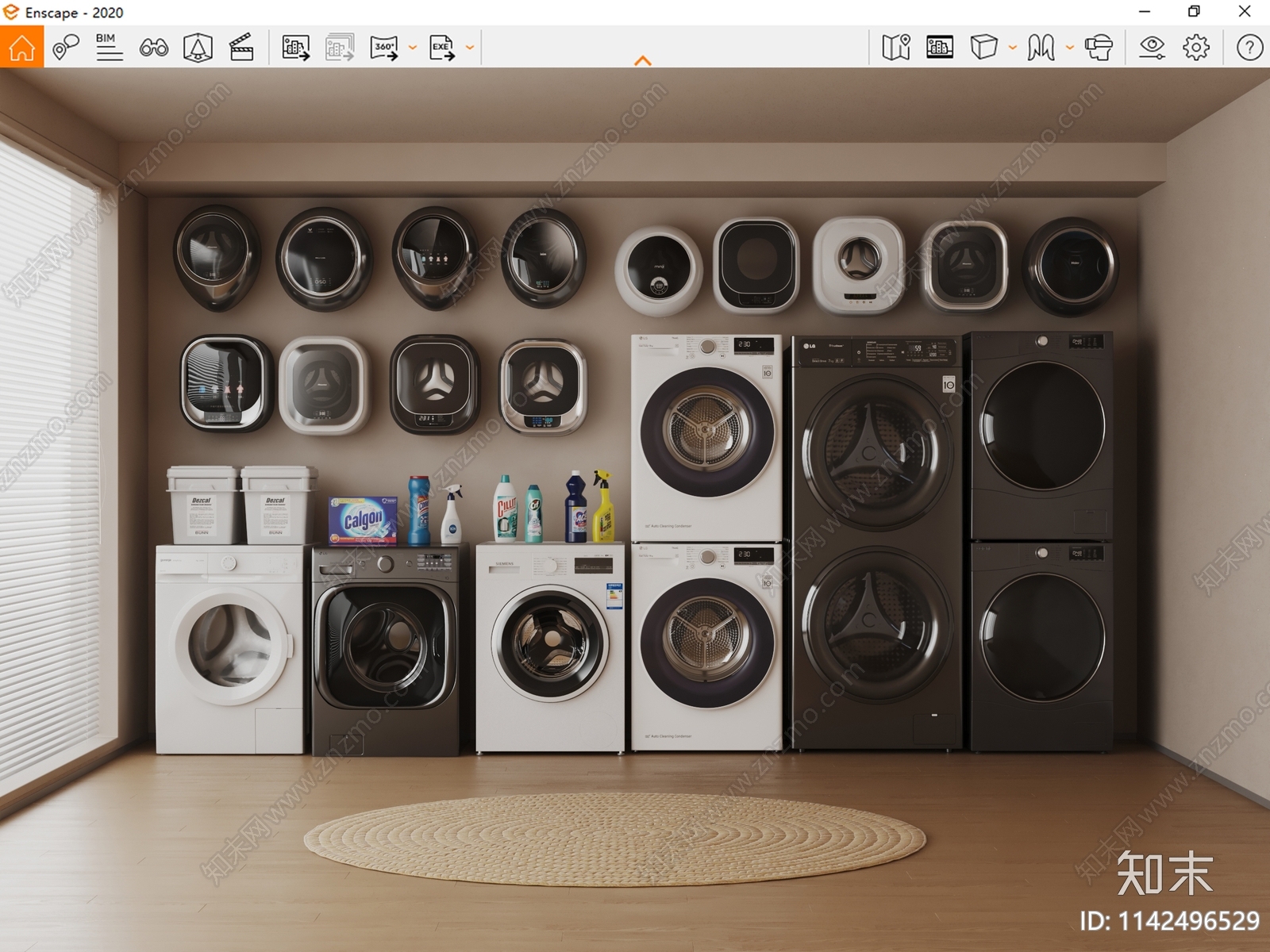The height and width of the screenshot is (952, 1270).
Task: Expand the view cube dropdown arrow
Action: [x=1012, y=48]
